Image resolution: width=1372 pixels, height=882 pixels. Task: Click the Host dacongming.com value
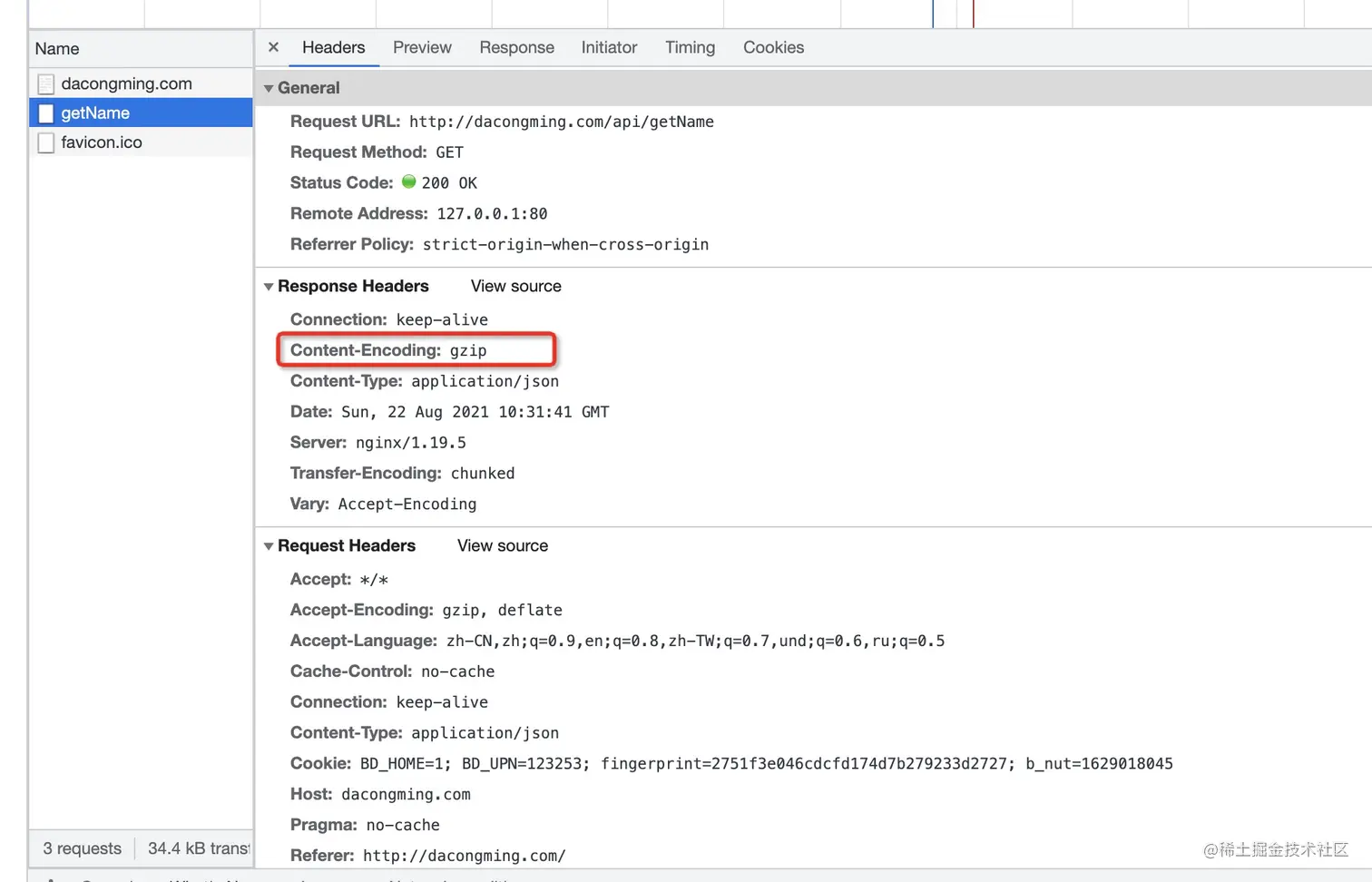click(x=407, y=795)
